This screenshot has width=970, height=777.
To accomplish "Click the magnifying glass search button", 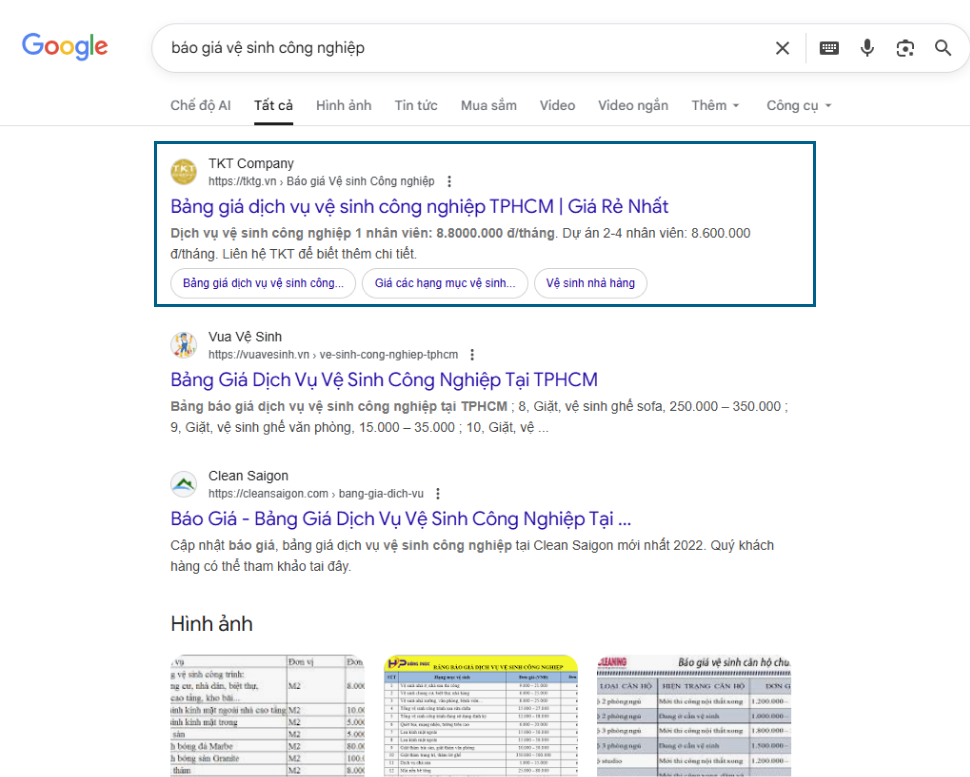I will [943, 48].
